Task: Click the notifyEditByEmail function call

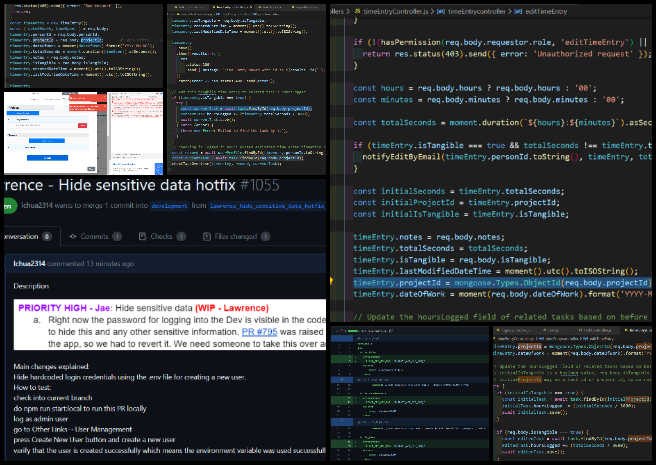Action: (506, 157)
